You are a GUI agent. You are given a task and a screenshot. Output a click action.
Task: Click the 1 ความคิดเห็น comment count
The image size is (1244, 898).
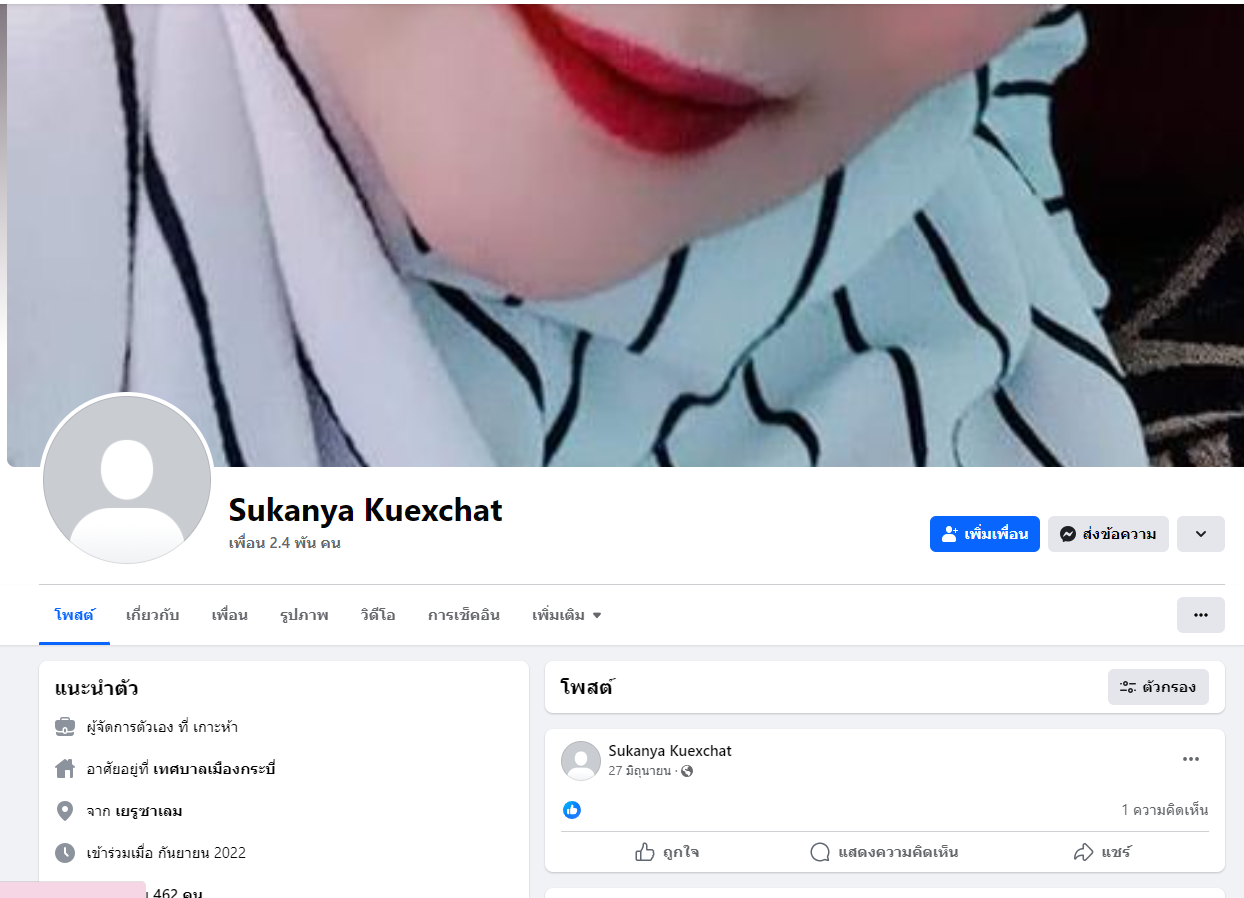[x=1165, y=810]
